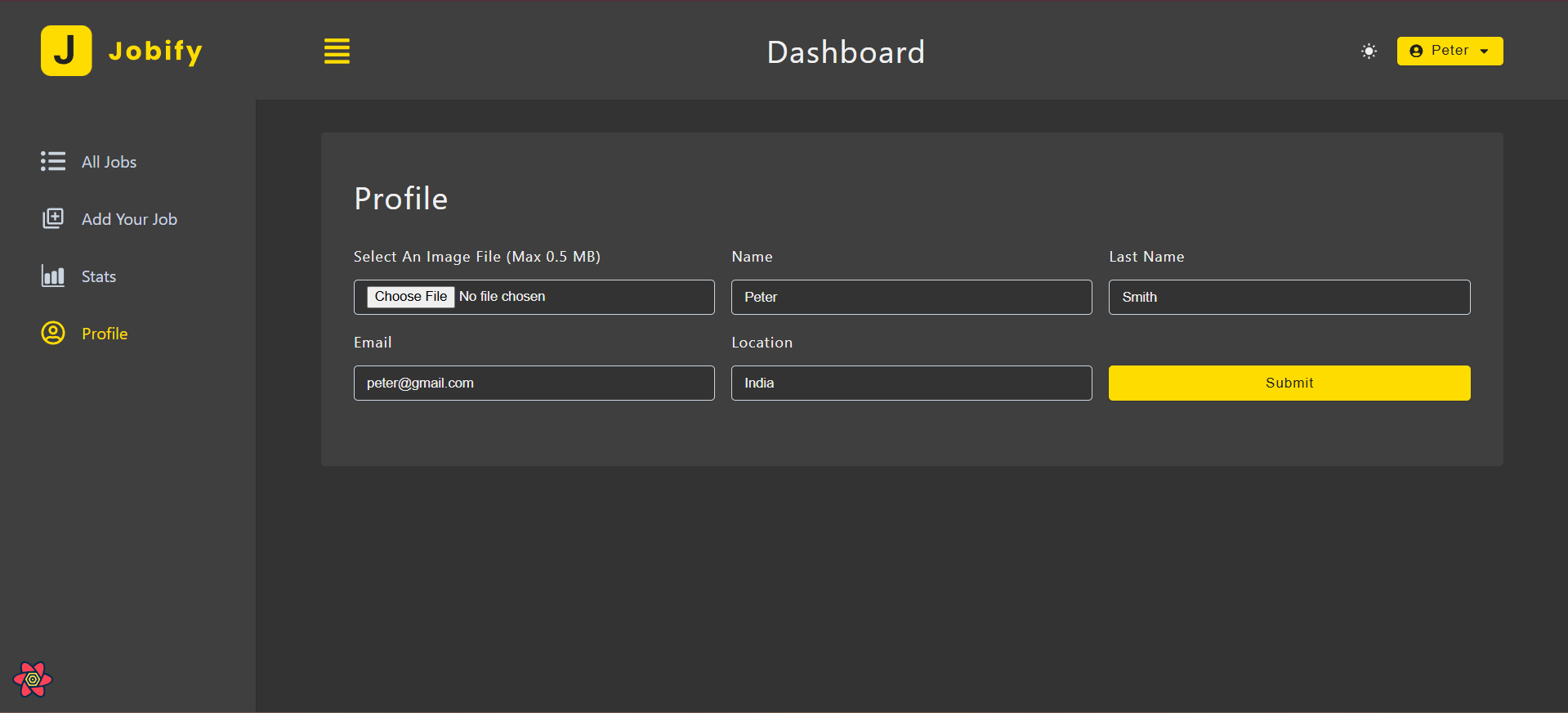Click the Jobify J logo icon

(66, 51)
